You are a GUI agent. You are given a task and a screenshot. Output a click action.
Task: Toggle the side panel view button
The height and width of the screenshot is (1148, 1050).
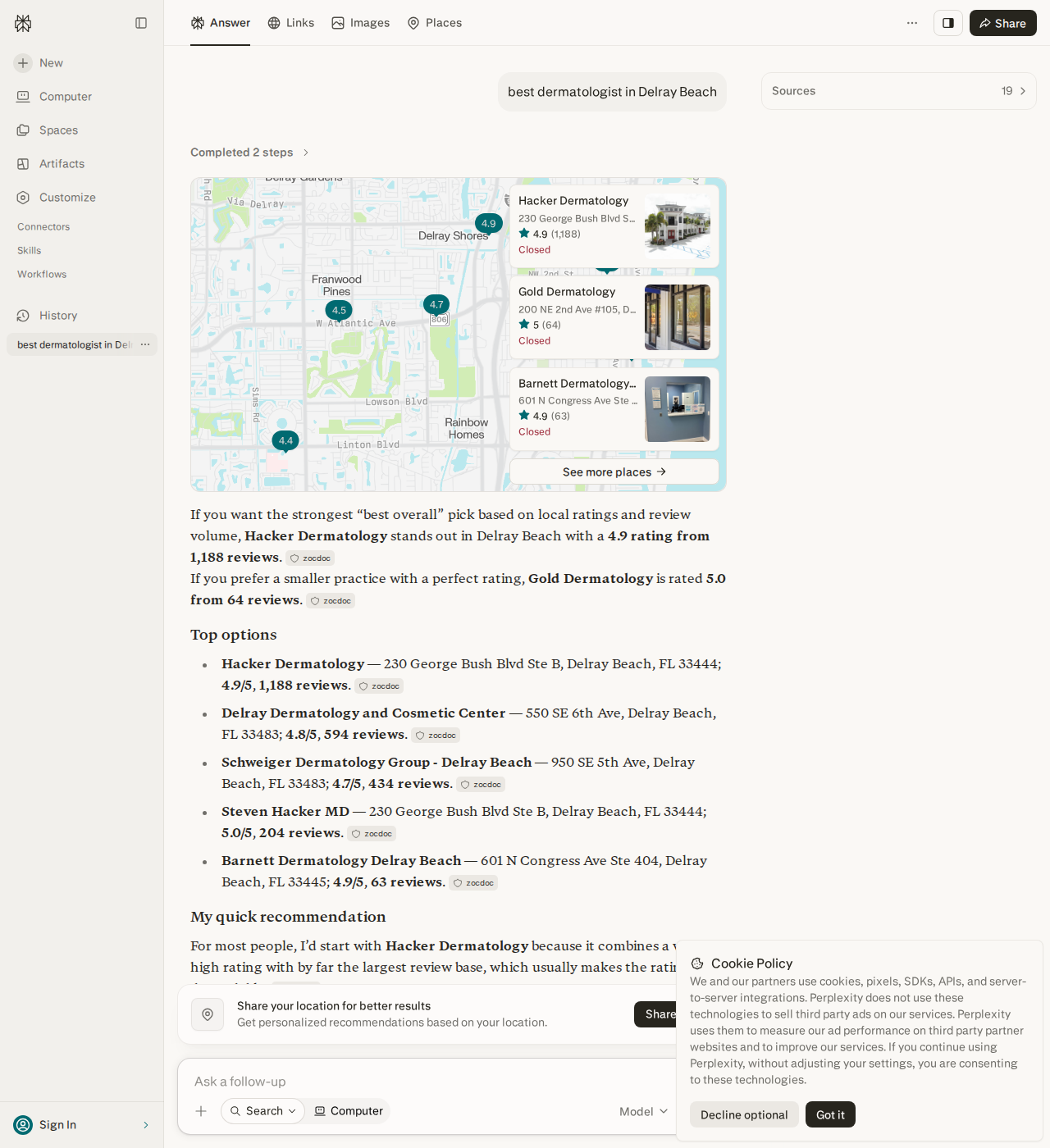pyautogui.click(x=948, y=23)
